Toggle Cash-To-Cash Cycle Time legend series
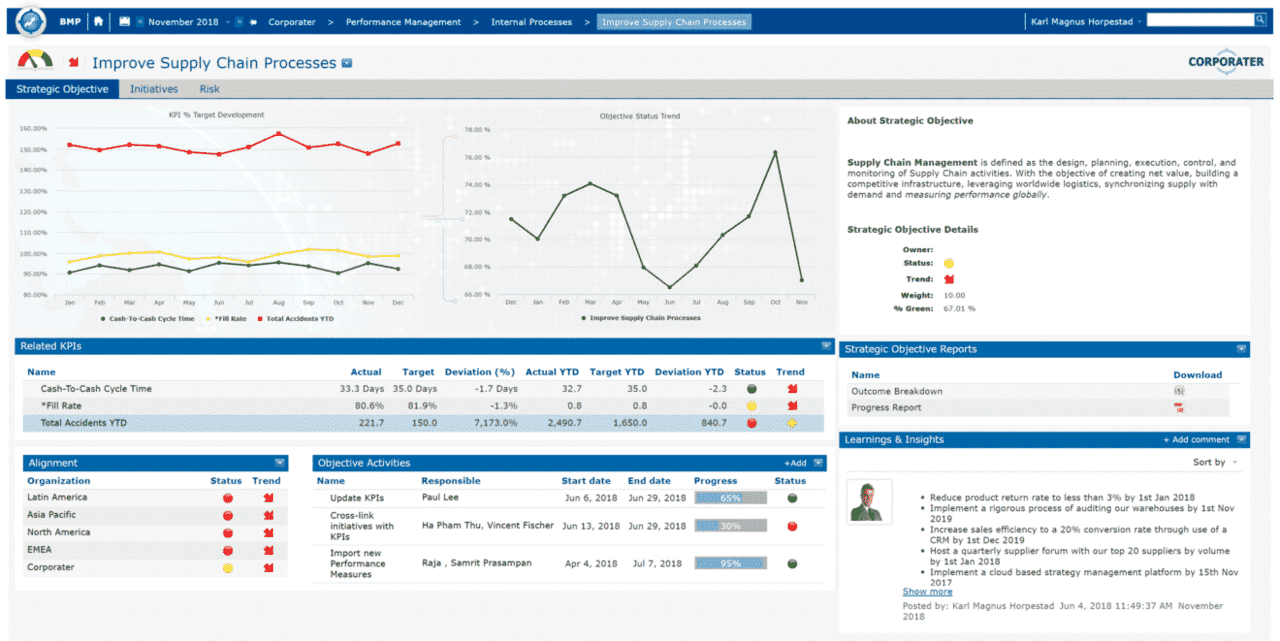Image resolution: width=1280 pixels, height=641 pixels. pos(146,318)
